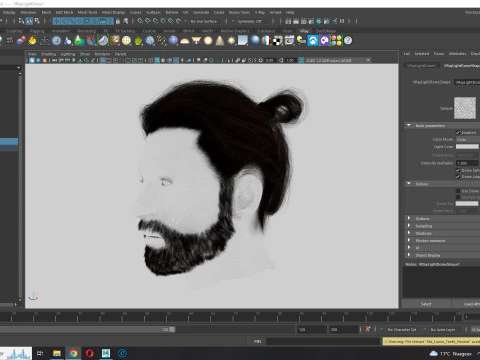Click the colored dots shelf icon
Image resolution: width=480 pixels, height=360 pixels.
tap(336, 41)
